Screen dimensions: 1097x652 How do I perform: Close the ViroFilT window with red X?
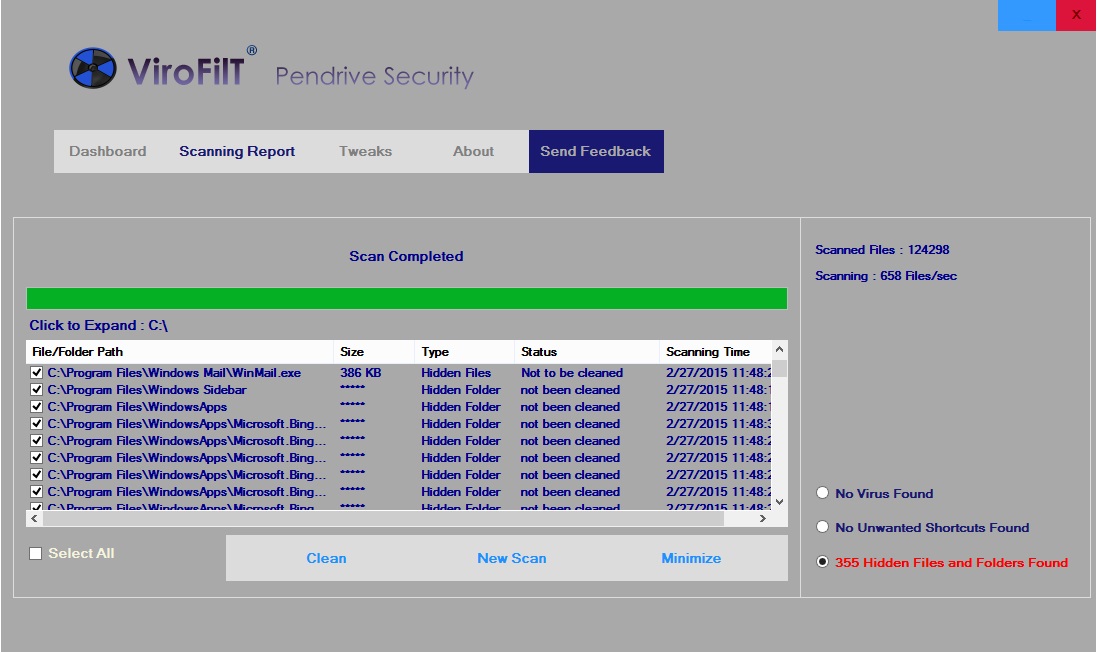[x=1076, y=15]
